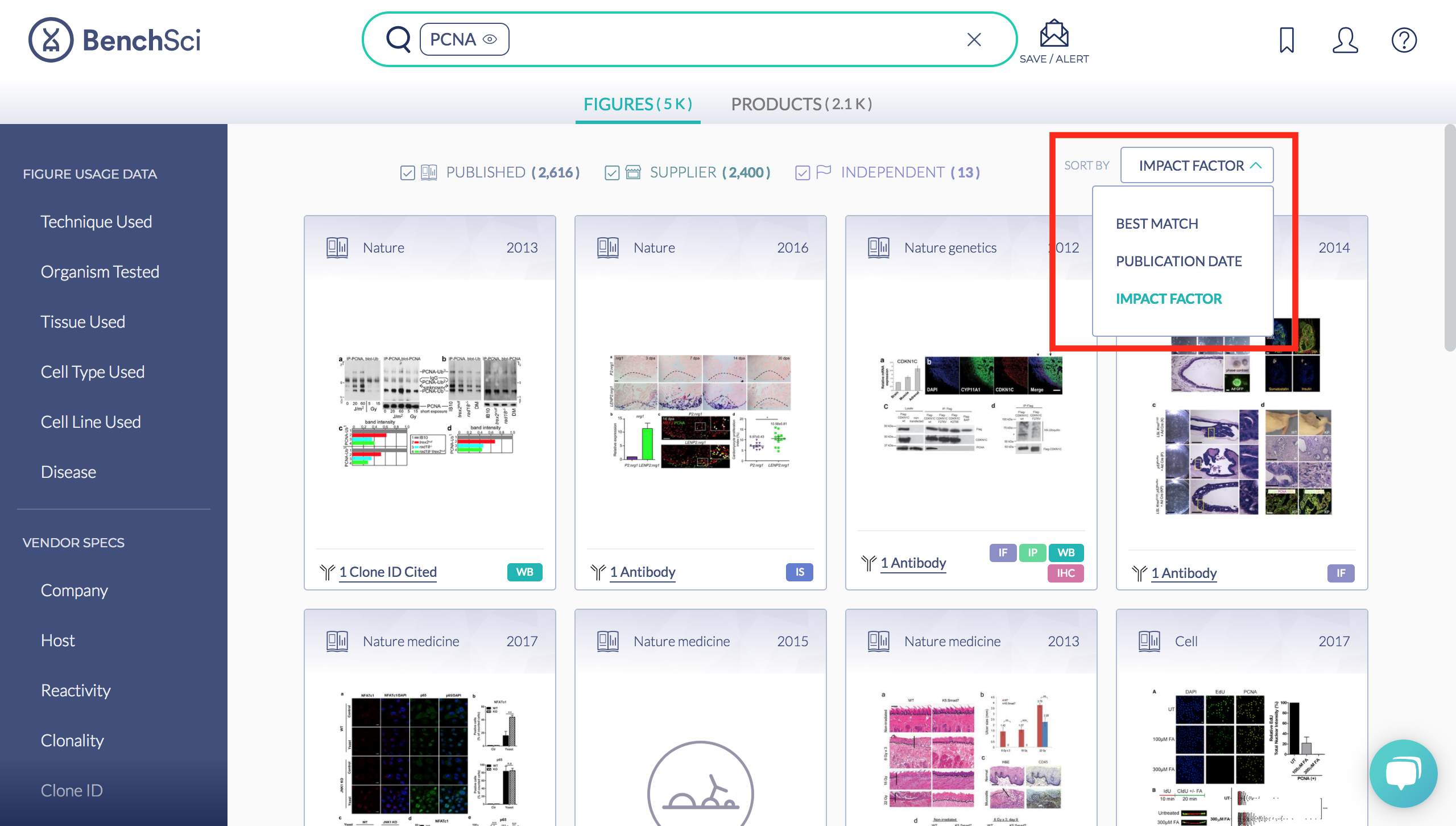Image resolution: width=1456 pixels, height=826 pixels.
Task: Switch to the Products tab
Action: click(801, 104)
